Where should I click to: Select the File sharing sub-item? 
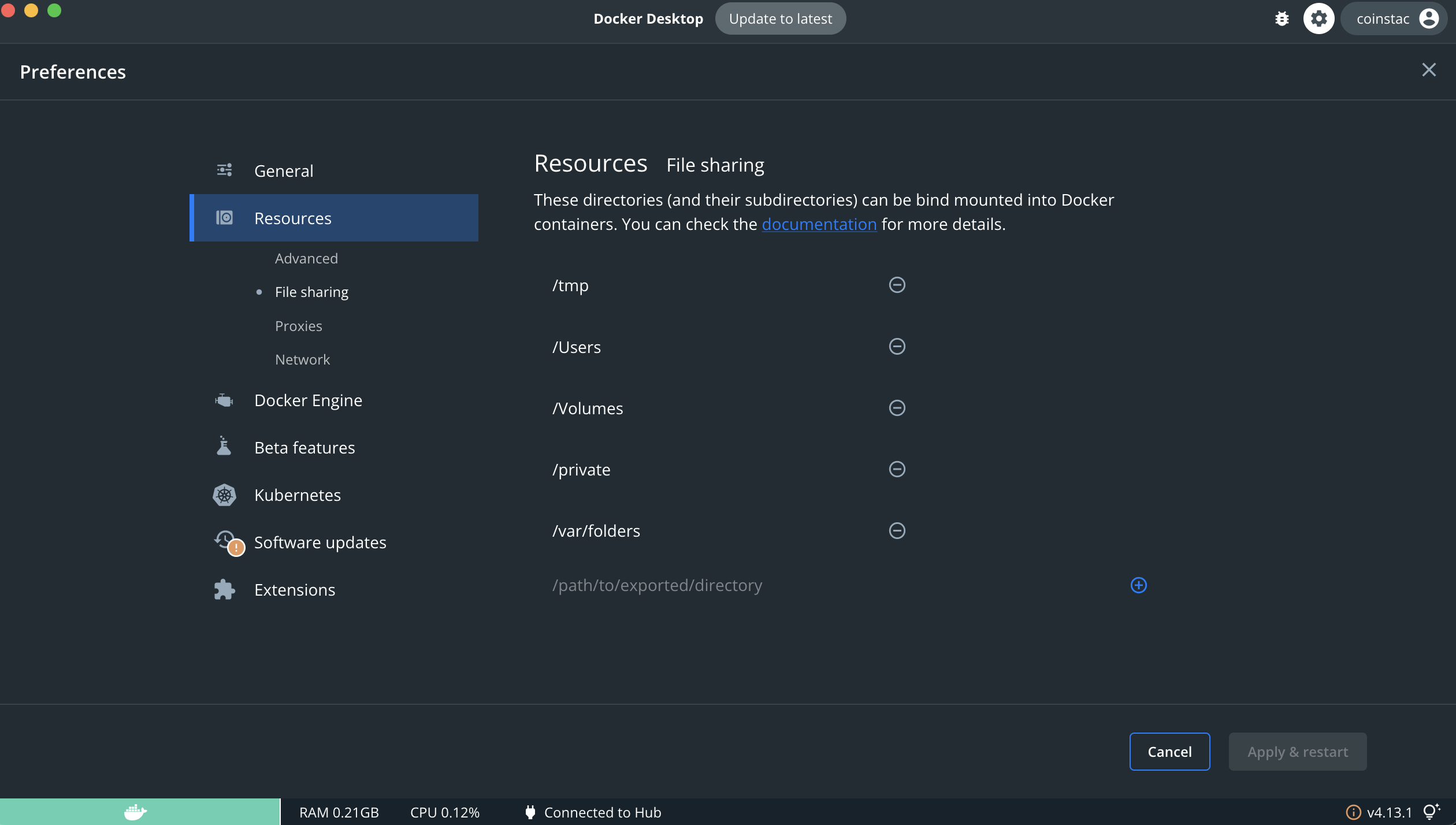tap(311, 292)
